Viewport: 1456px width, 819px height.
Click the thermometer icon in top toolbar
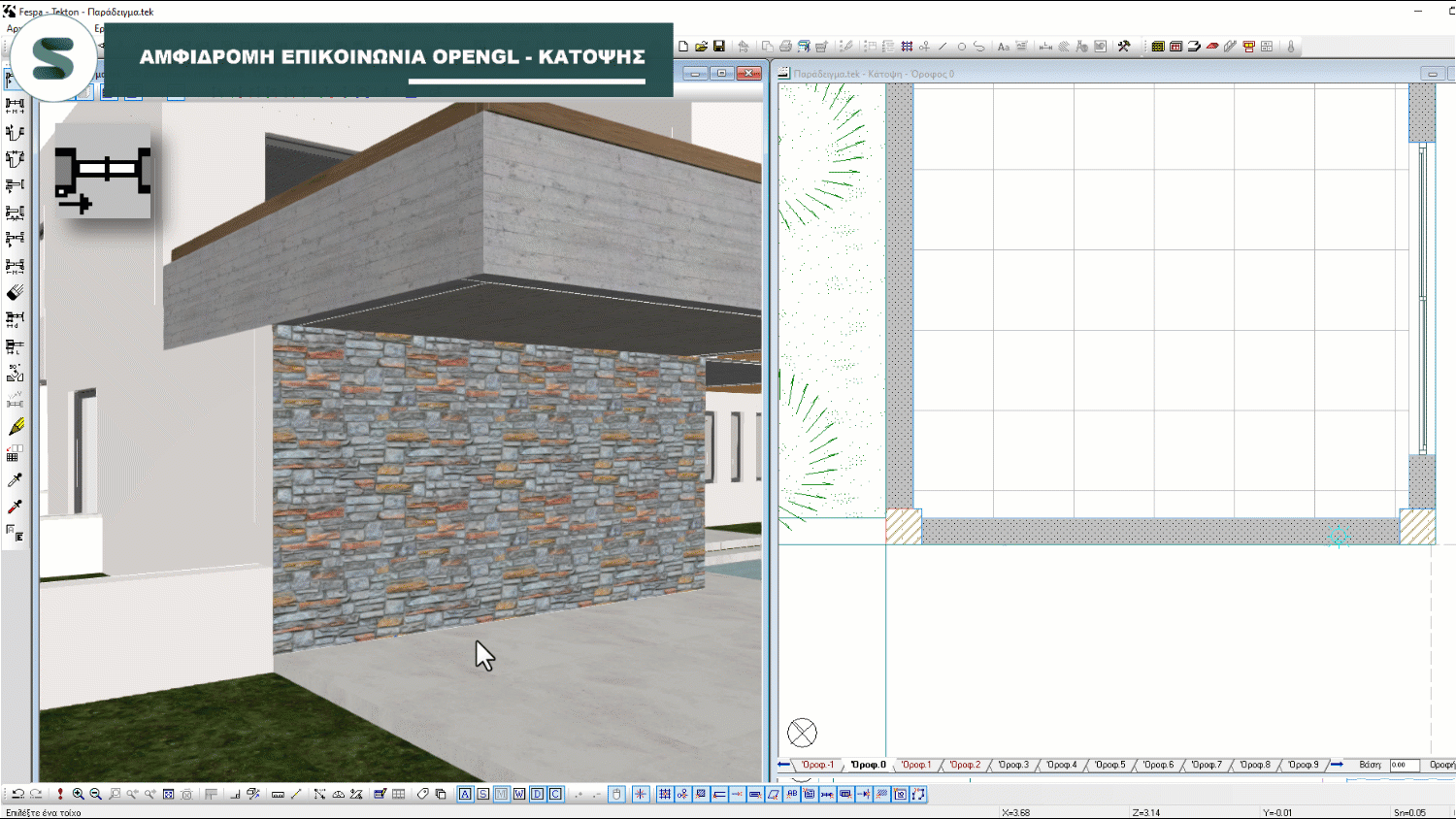click(1291, 47)
